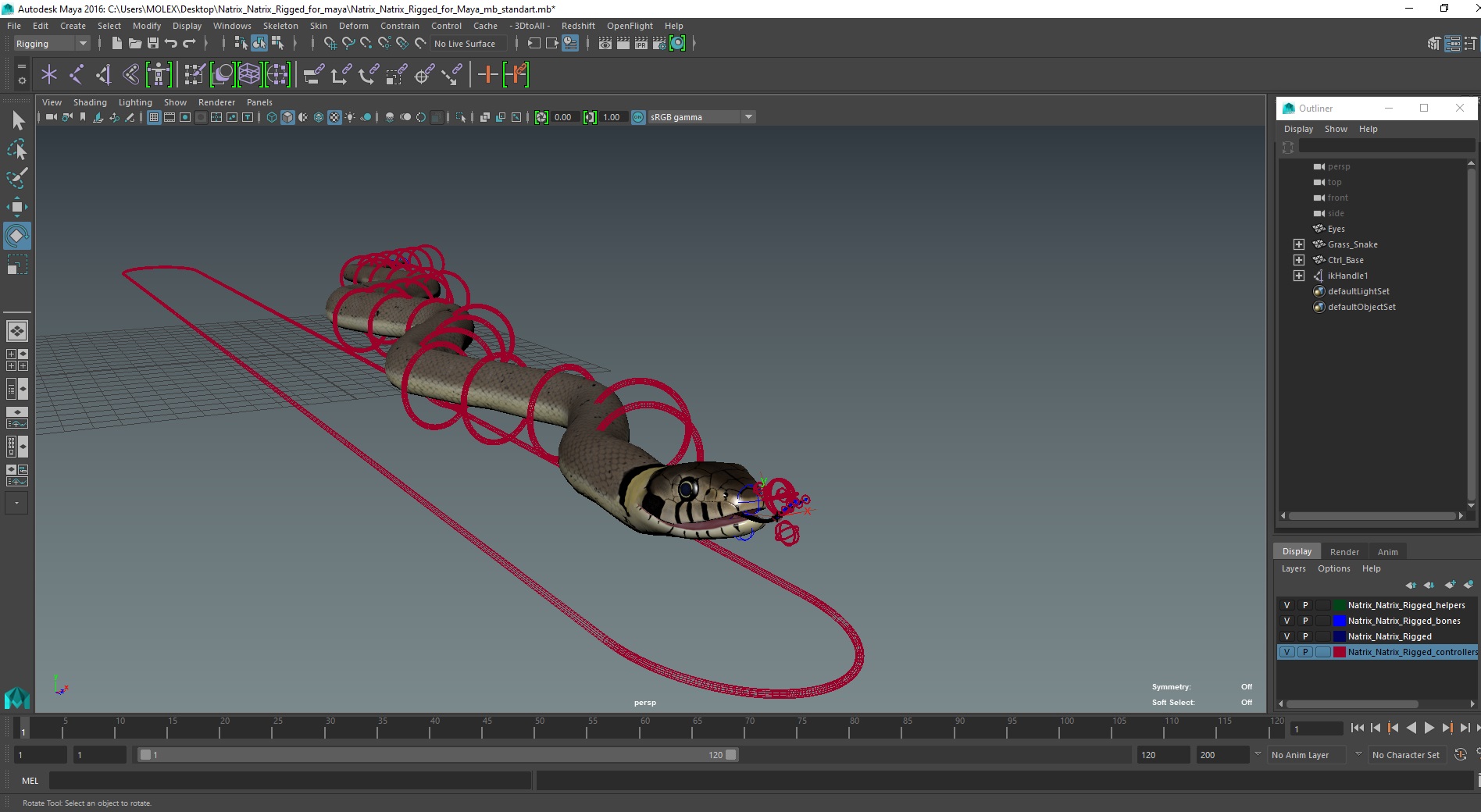Viewport: 1481px width, 812px height.
Task: Play animation forwards
Action: click(1429, 728)
